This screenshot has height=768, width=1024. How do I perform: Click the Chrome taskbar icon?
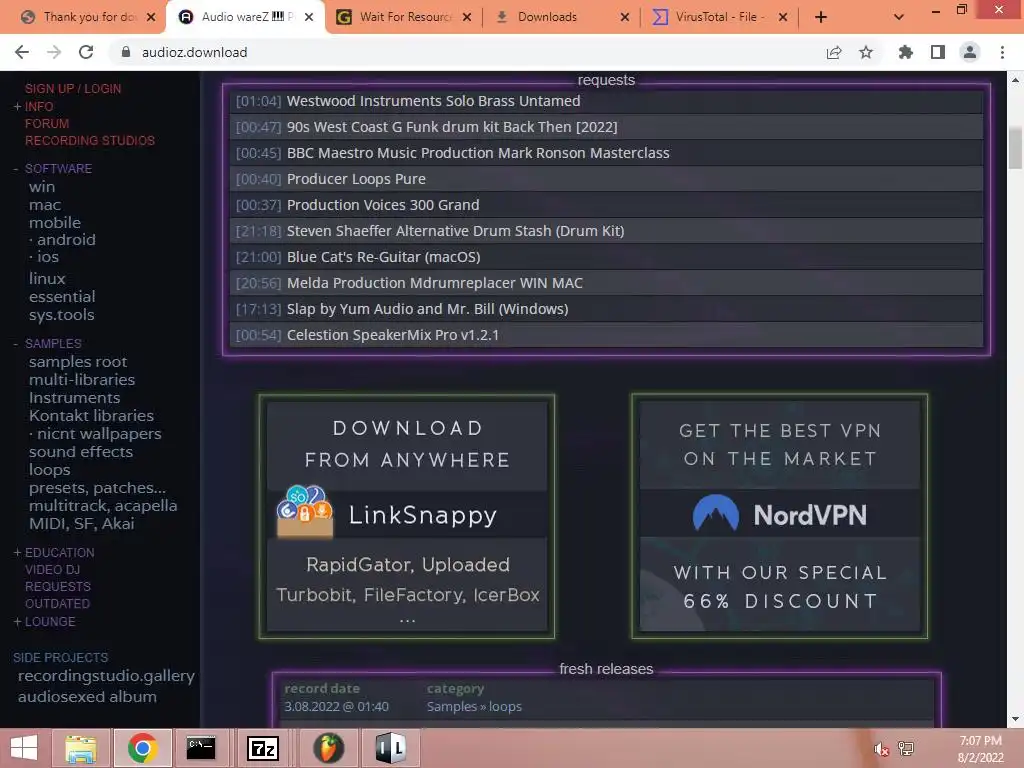coord(142,748)
